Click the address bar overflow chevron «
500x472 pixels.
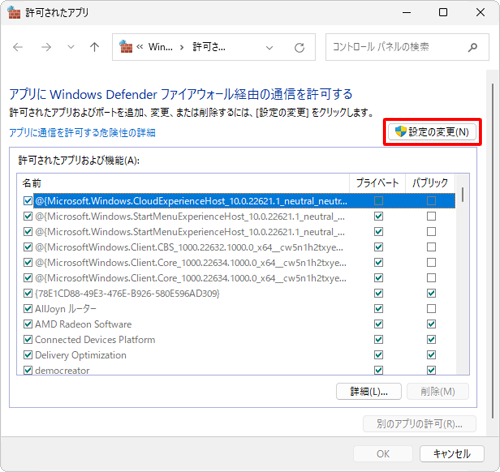point(140,47)
